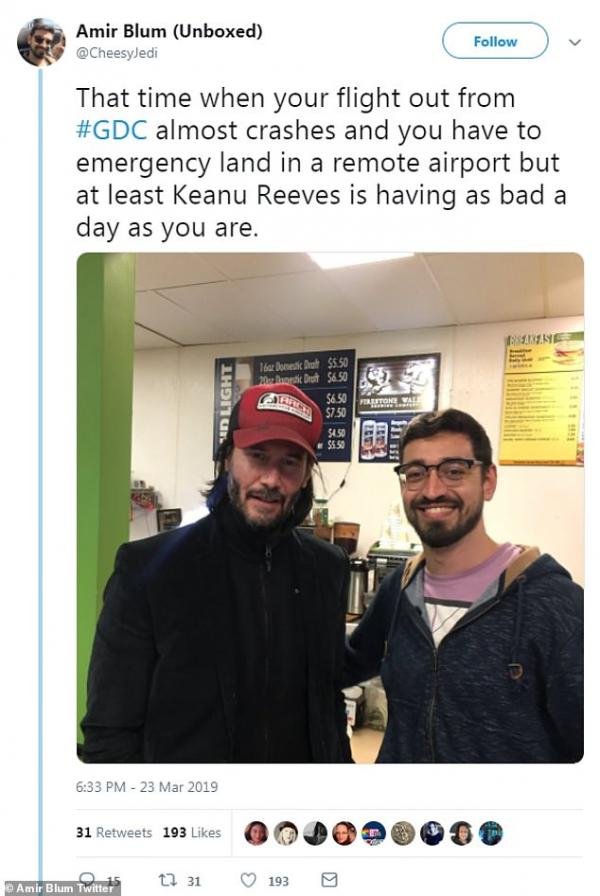View the 31 Retweets list

point(114,833)
